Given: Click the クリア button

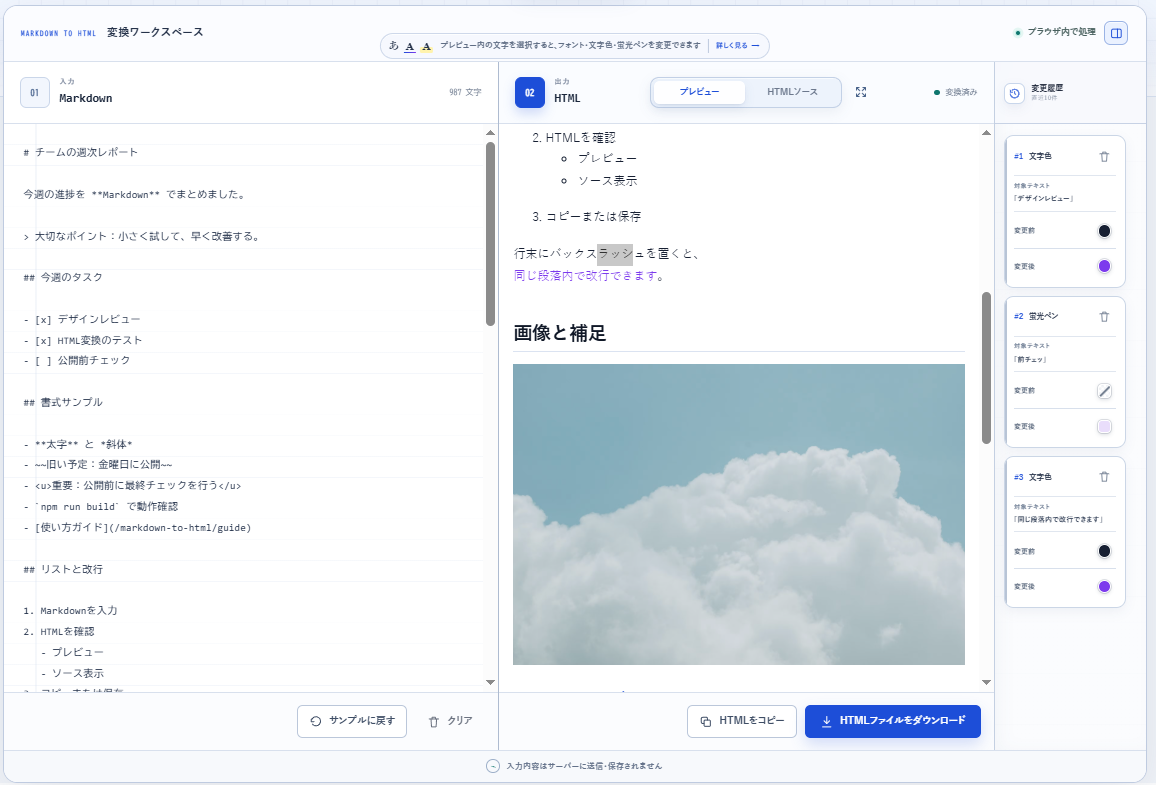Looking at the screenshot, I should point(450,721).
